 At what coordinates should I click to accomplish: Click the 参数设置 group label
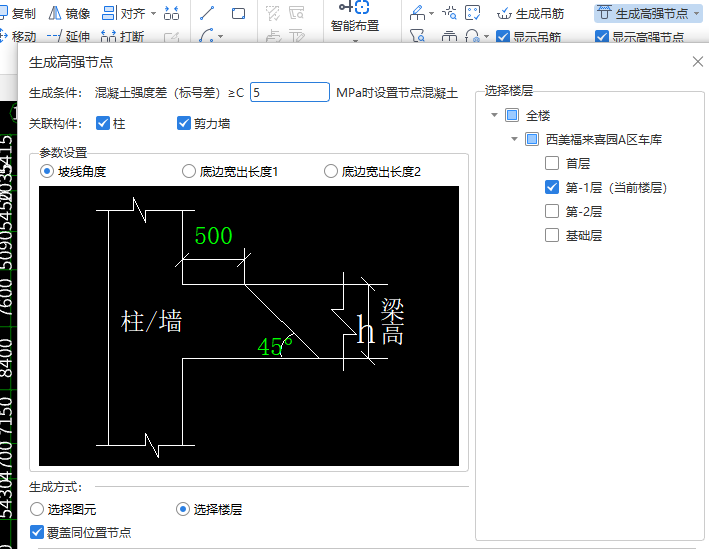63,152
